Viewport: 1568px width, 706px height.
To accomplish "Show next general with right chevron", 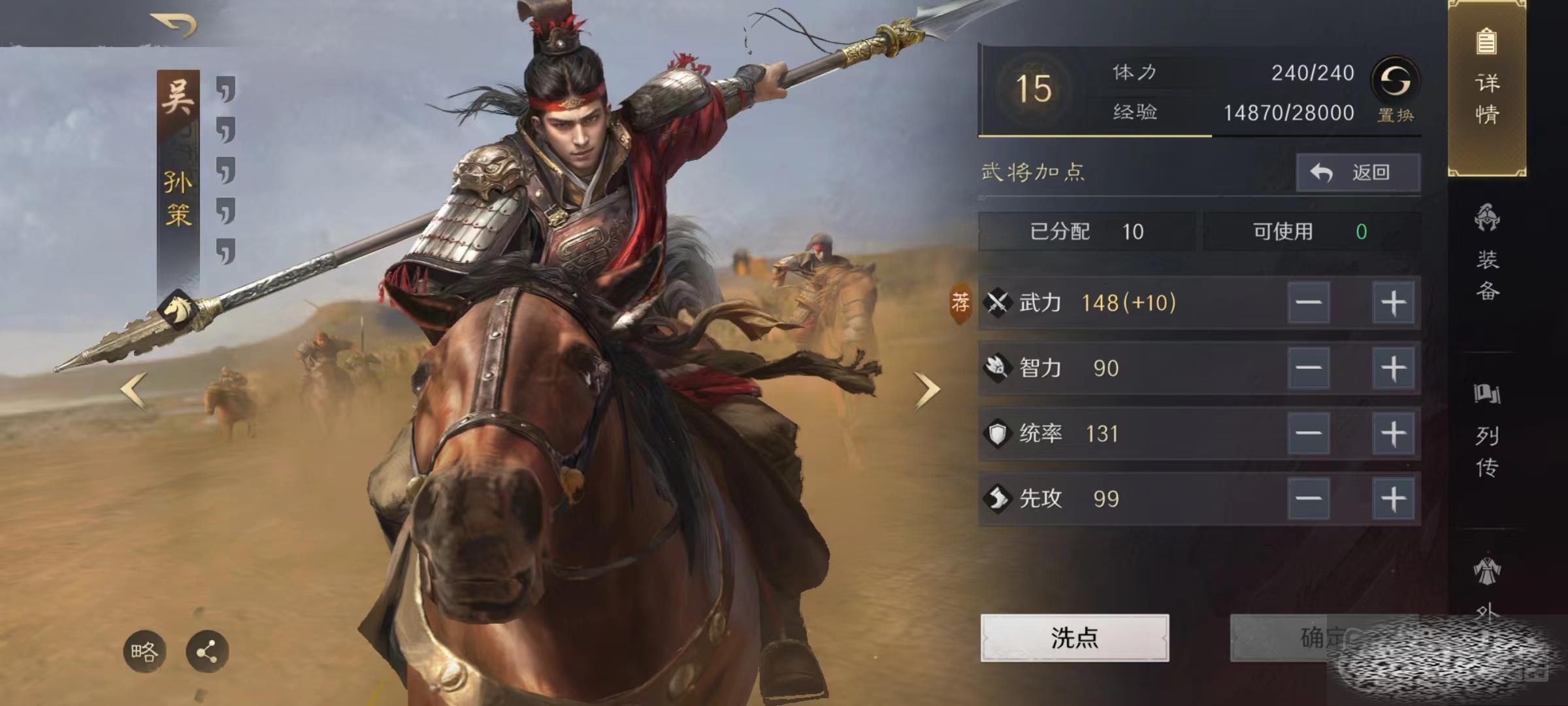I will pyautogui.click(x=926, y=391).
